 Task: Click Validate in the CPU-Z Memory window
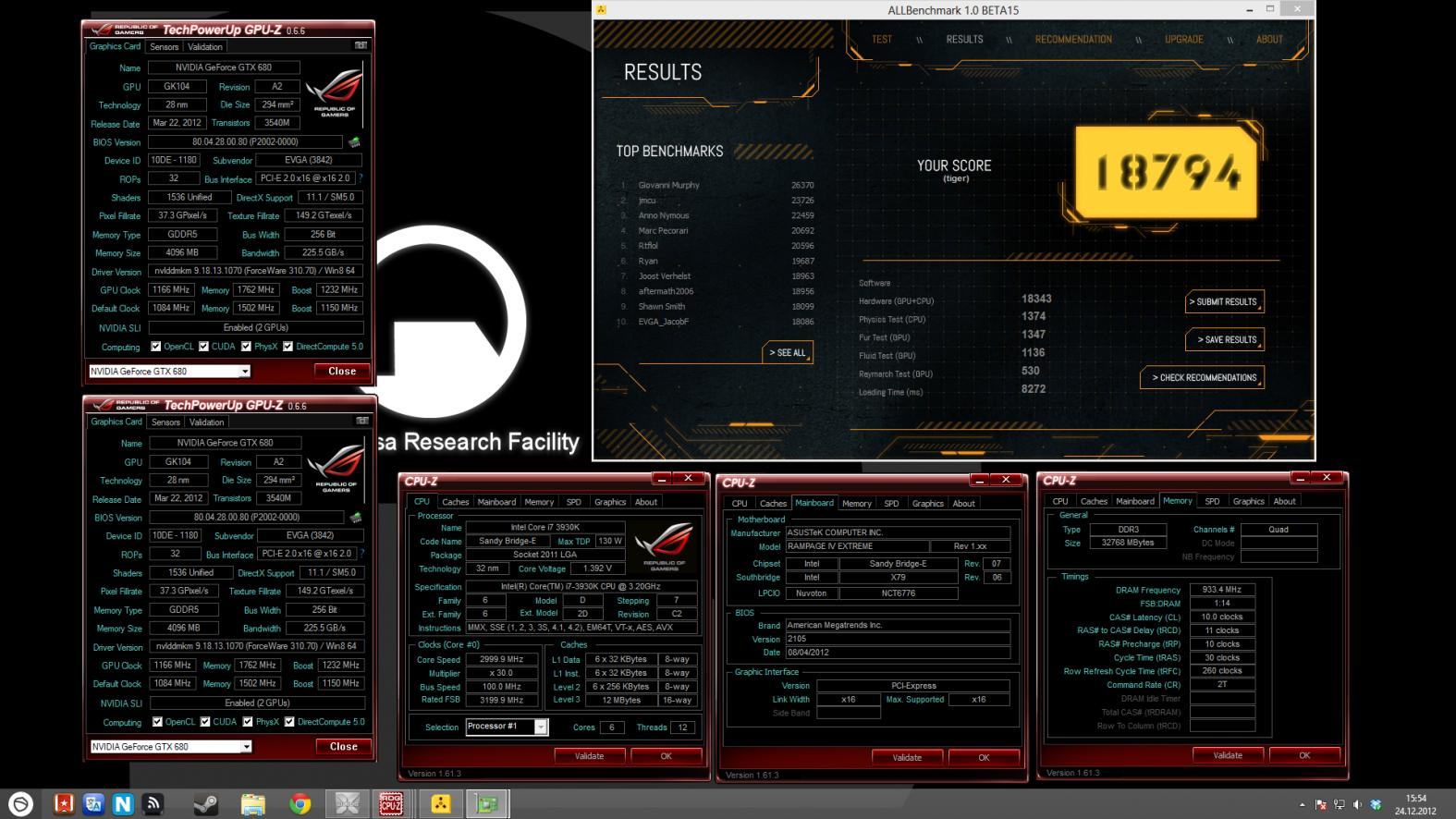coord(1228,755)
